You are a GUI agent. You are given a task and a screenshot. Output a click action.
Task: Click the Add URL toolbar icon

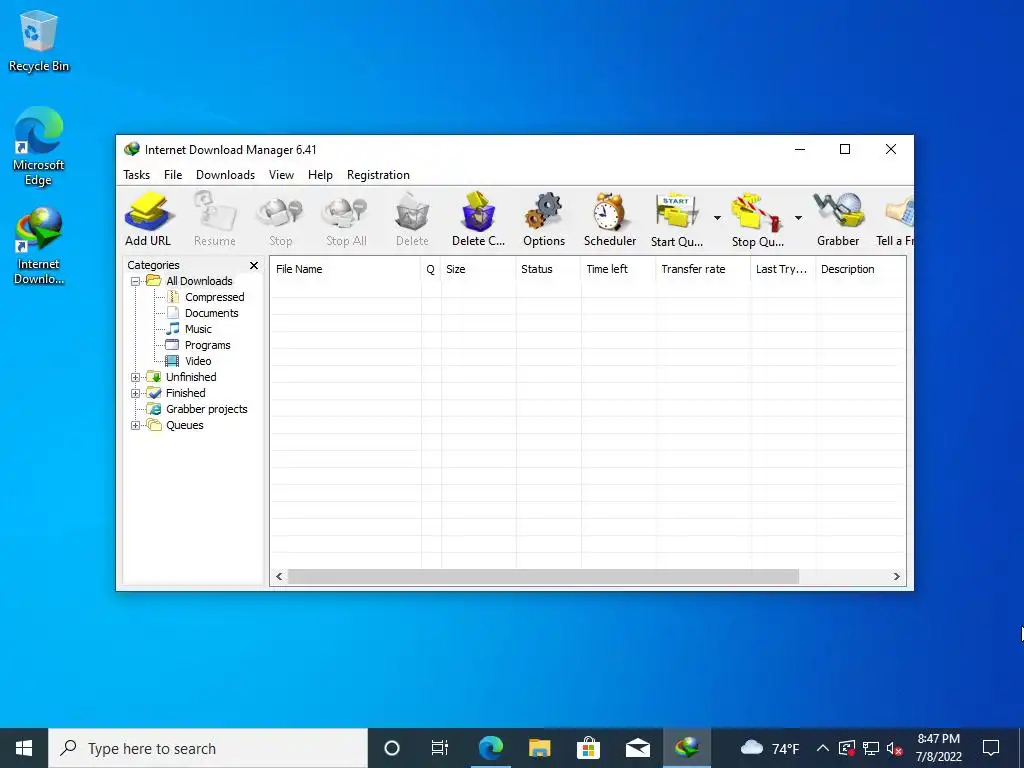149,219
